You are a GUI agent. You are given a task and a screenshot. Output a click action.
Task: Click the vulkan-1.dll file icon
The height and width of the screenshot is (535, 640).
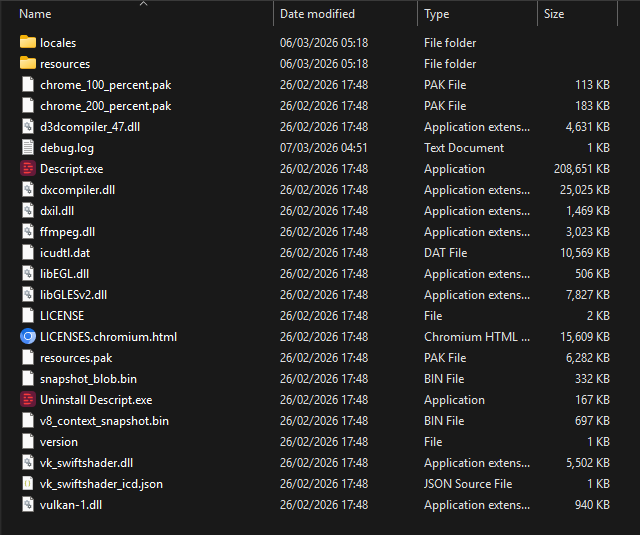pyautogui.click(x=28, y=504)
